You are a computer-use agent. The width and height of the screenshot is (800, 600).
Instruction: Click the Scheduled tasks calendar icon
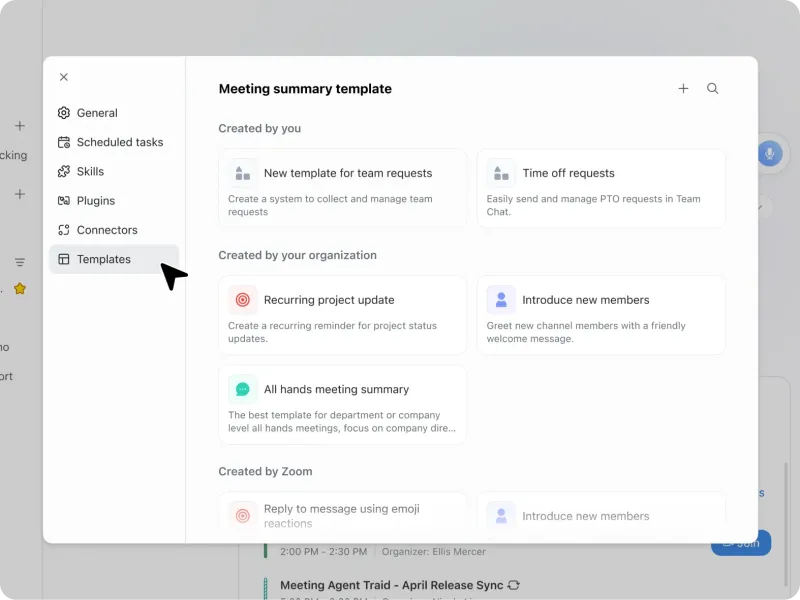coord(64,142)
